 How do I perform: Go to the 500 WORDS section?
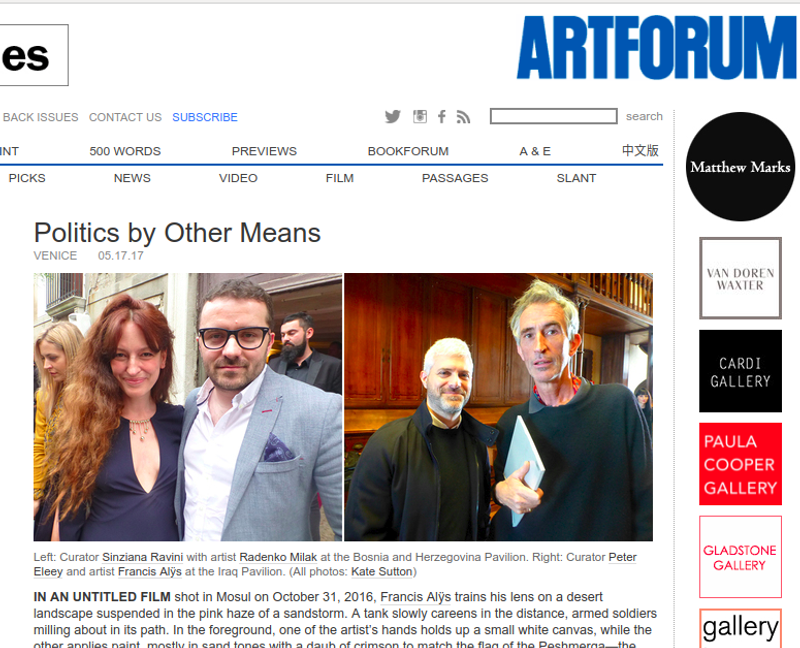125,151
